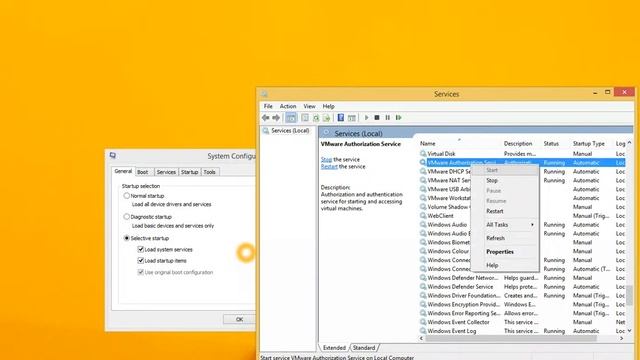
Task: Expand the All Tasks submenu
Action: (505, 225)
